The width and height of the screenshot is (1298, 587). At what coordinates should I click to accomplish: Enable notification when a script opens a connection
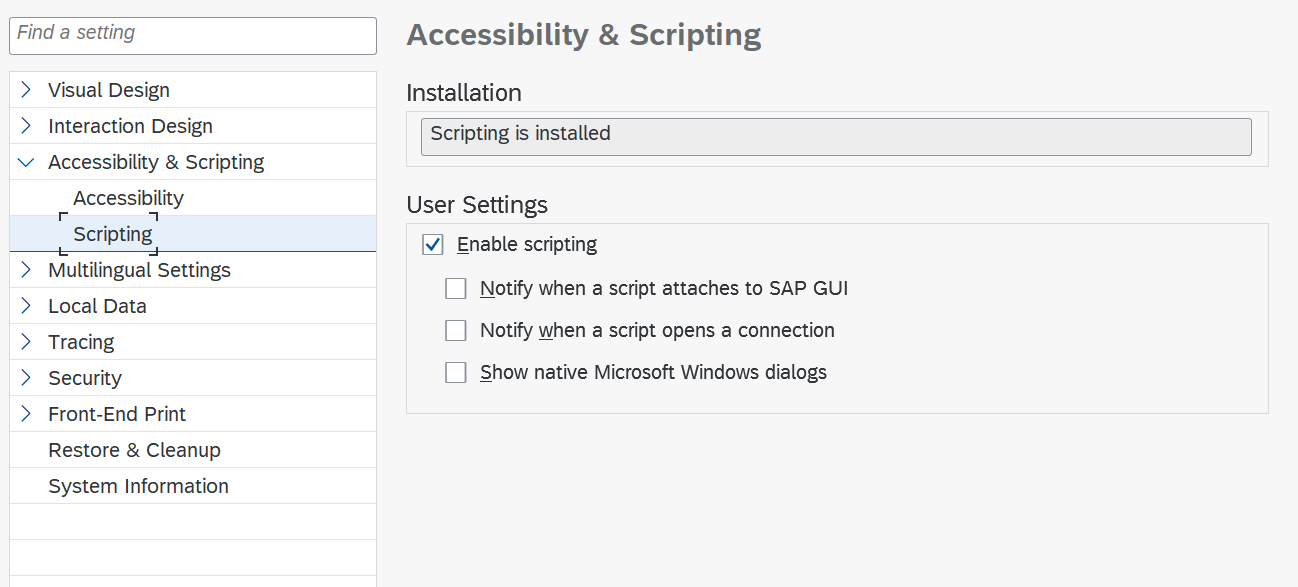coord(456,330)
